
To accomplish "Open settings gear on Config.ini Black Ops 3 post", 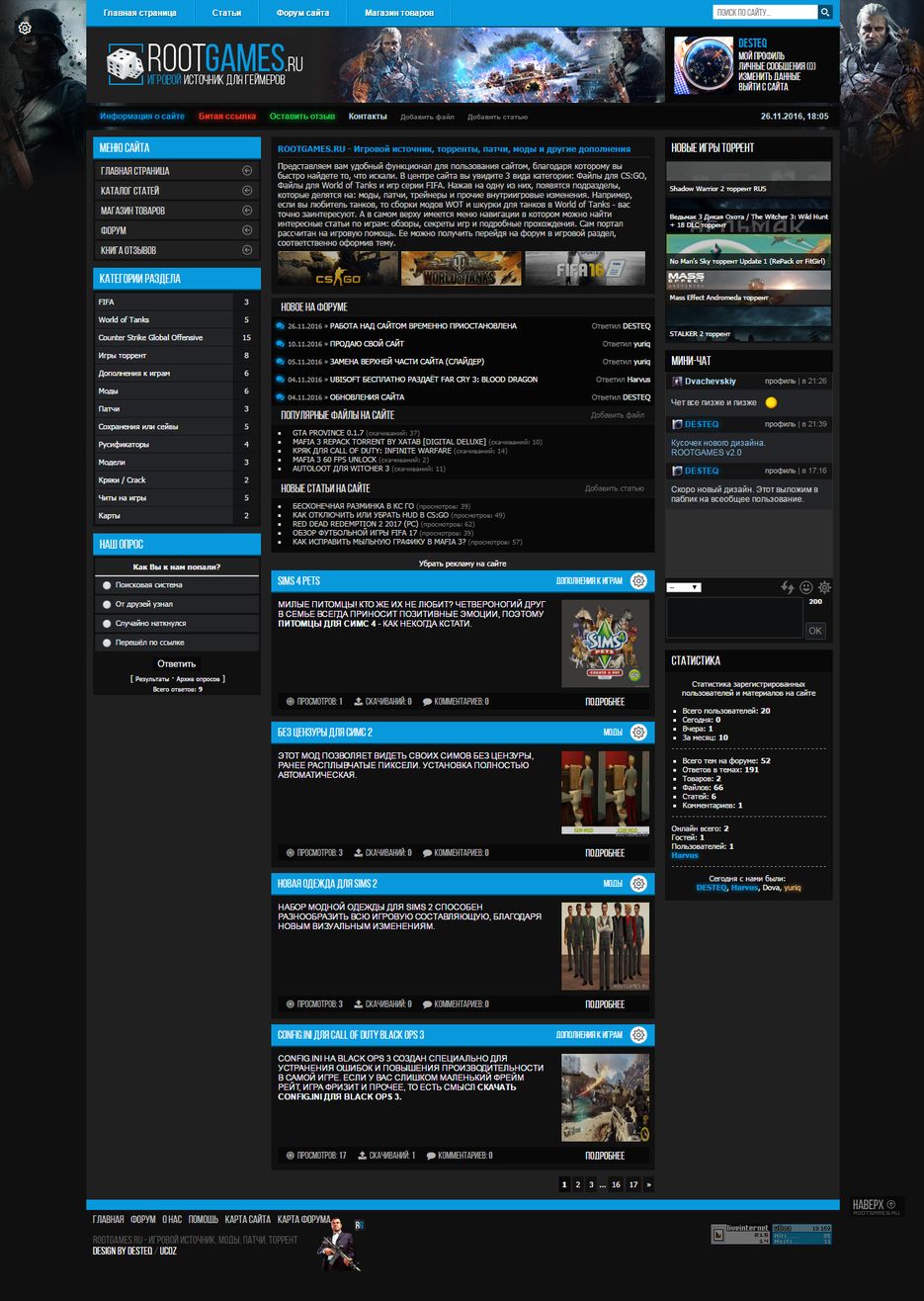I will point(638,1035).
